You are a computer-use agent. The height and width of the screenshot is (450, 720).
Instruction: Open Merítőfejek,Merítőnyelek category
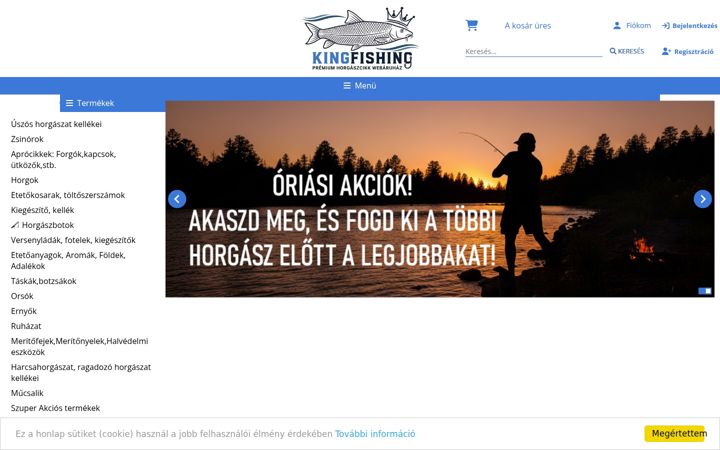coord(79,347)
